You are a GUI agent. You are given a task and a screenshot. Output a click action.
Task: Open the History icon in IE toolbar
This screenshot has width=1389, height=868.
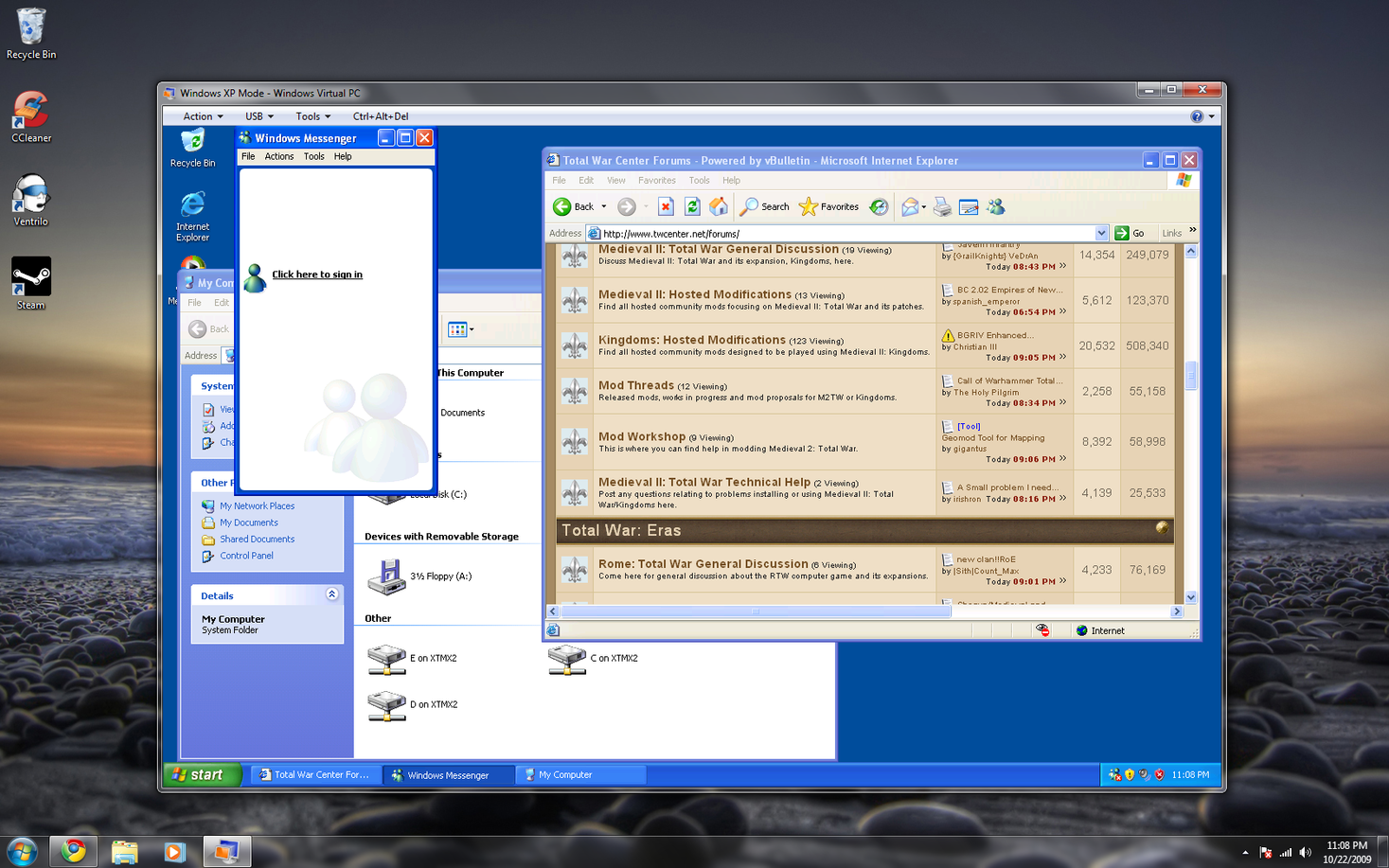click(879, 206)
